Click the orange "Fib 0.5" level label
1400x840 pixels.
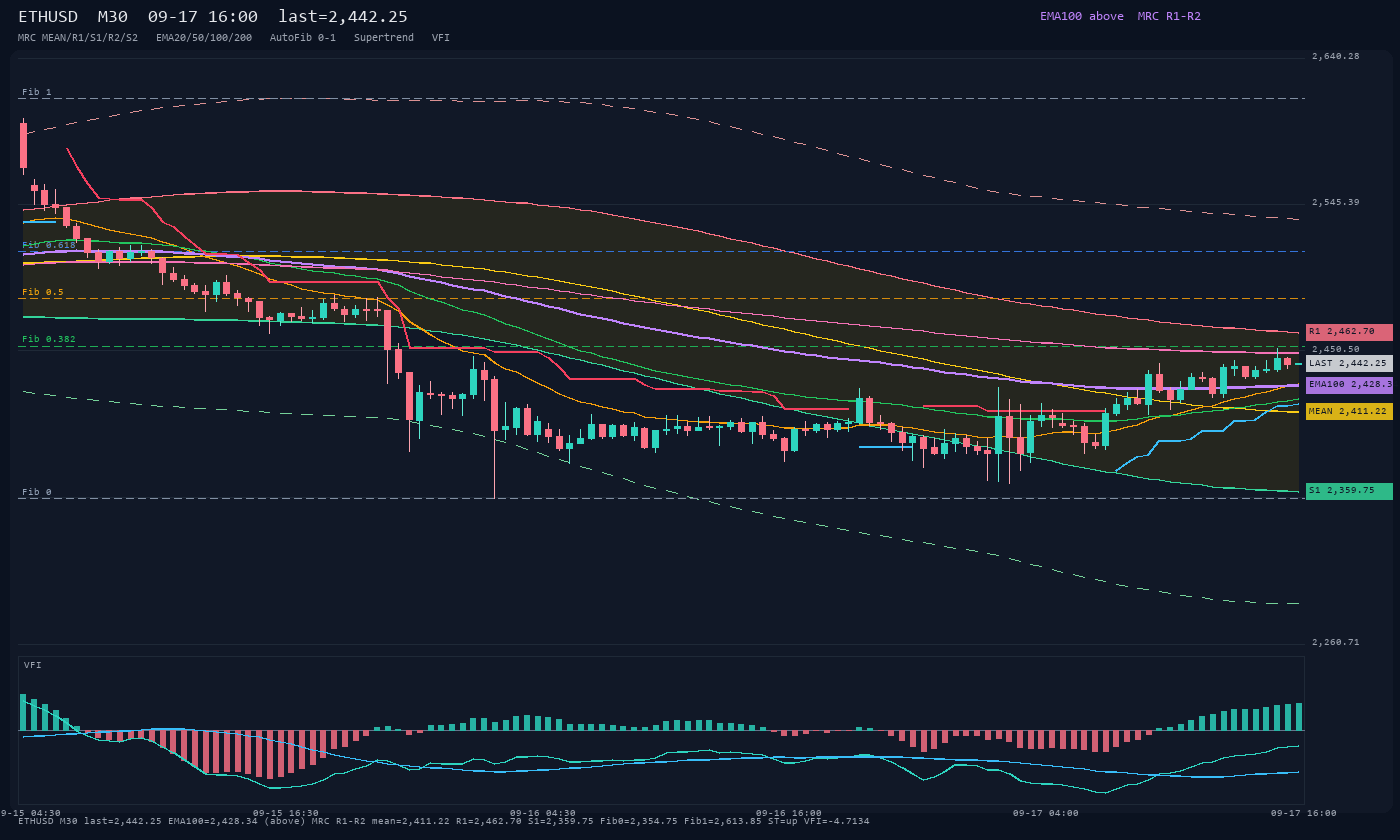click(43, 292)
